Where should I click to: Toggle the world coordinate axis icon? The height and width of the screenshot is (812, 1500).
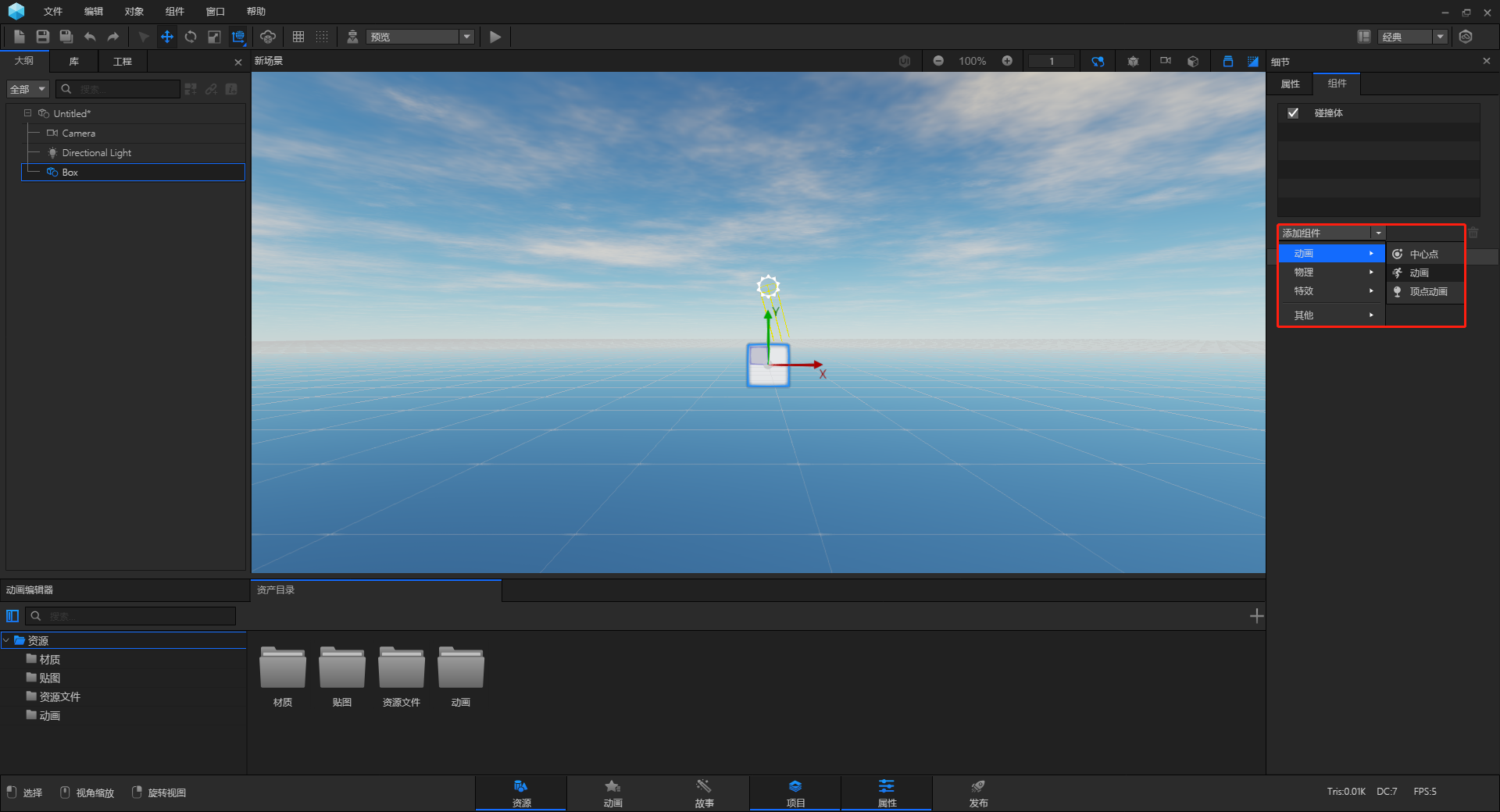(x=238, y=37)
